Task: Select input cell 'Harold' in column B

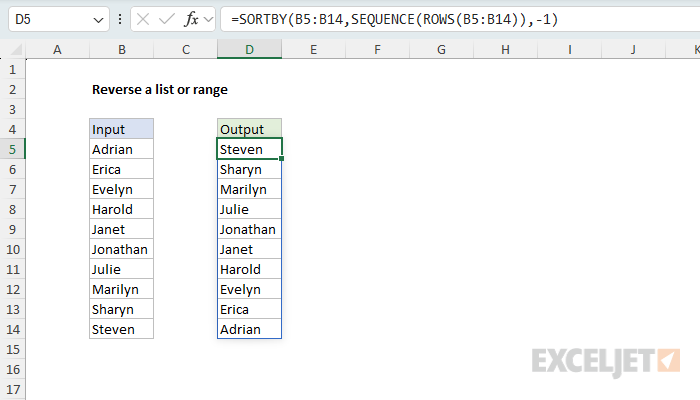Action: (x=121, y=209)
